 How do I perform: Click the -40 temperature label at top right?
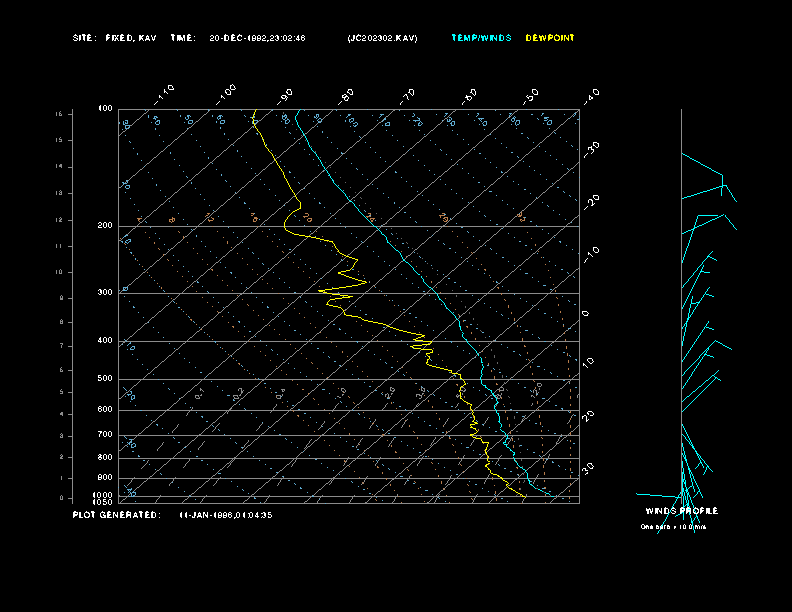[591, 95]
